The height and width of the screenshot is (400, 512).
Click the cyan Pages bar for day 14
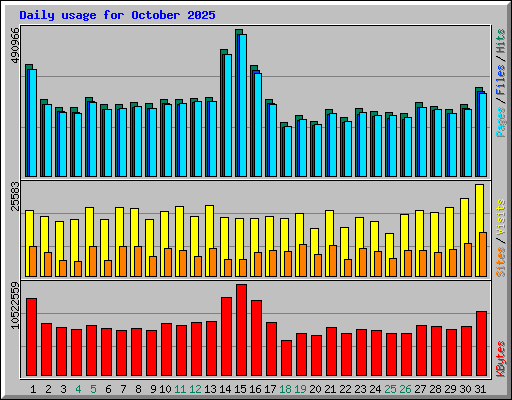point(228,115)
